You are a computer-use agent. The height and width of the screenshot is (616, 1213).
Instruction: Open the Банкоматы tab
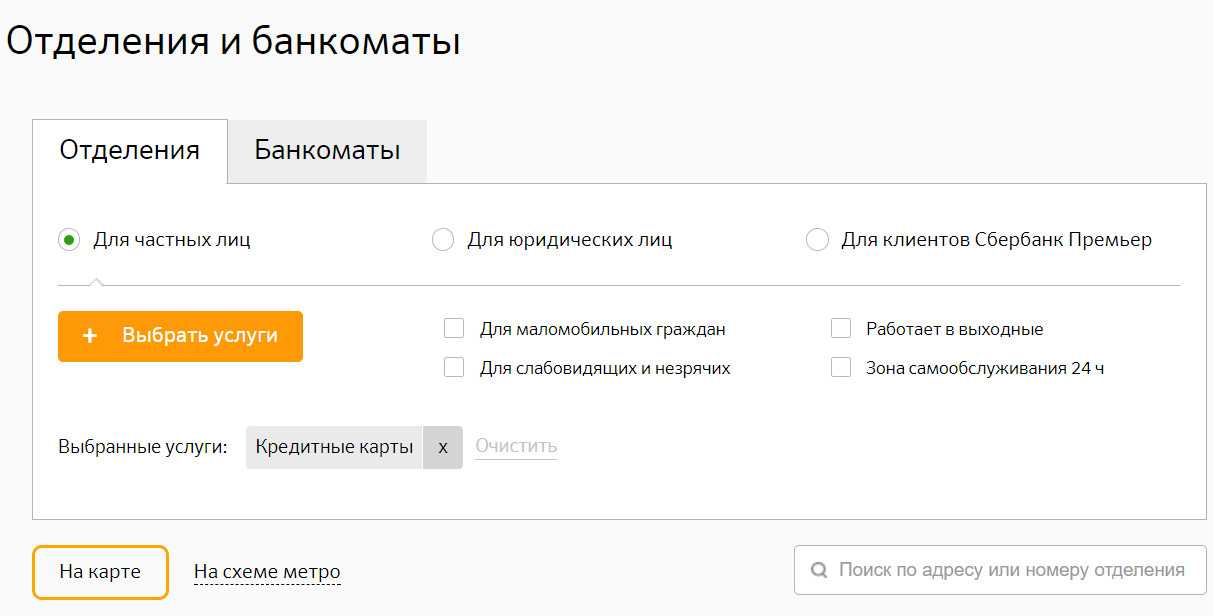[327, 151]
